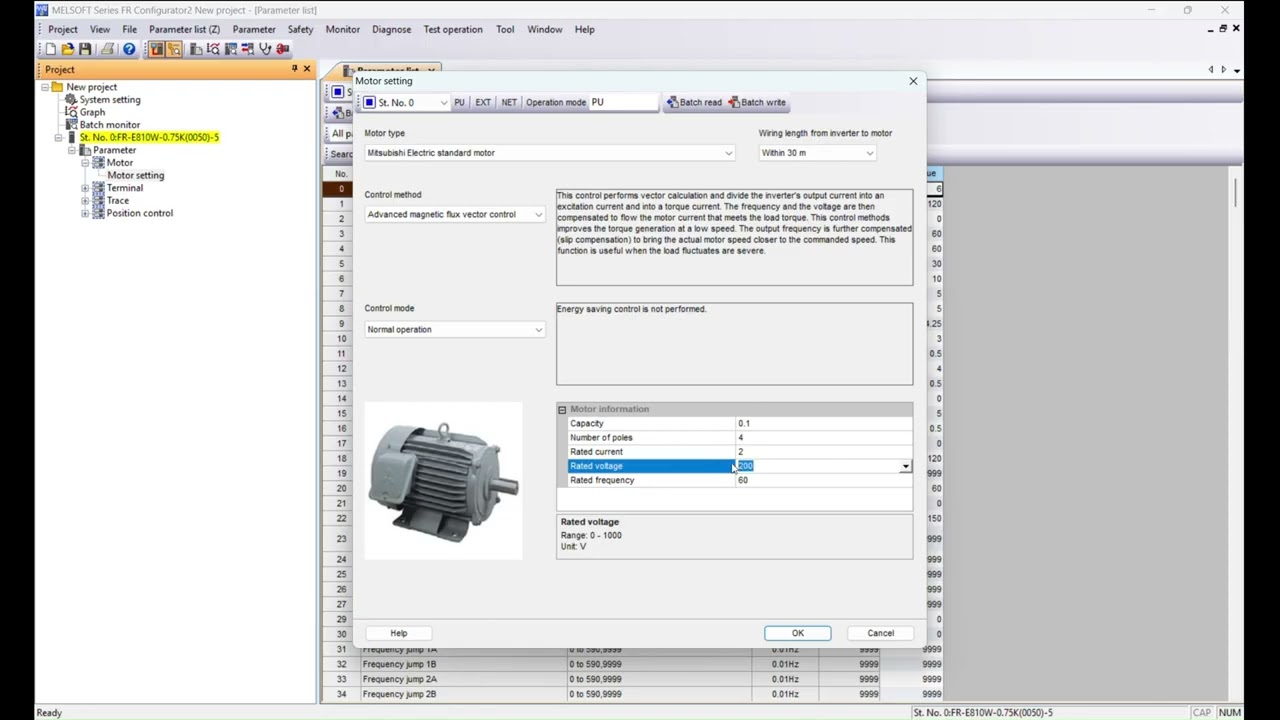Switch operation mode to NET
Image resolution: width=1280 pixels, height=720 pixels.
click(509, 102)
